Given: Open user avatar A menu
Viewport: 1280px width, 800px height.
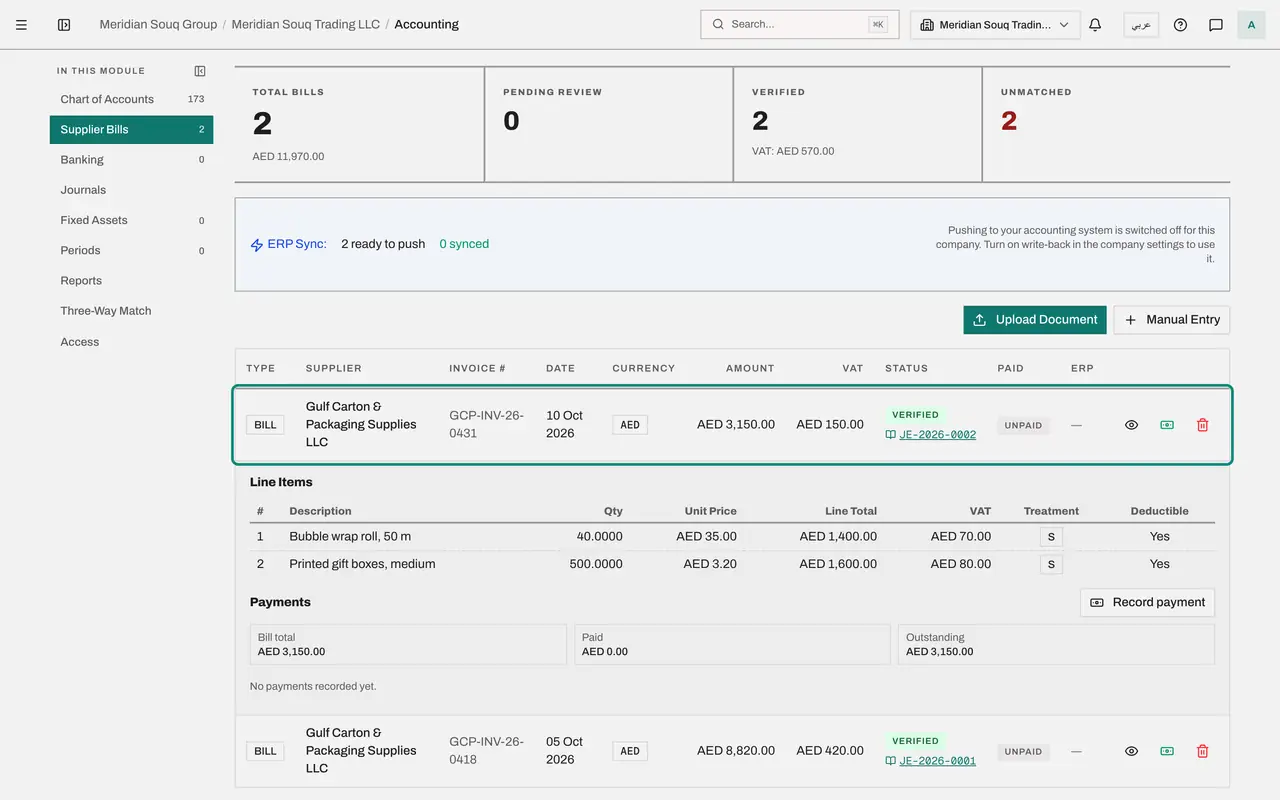Looking at the screenshot, I should [x=1251, y=24].
